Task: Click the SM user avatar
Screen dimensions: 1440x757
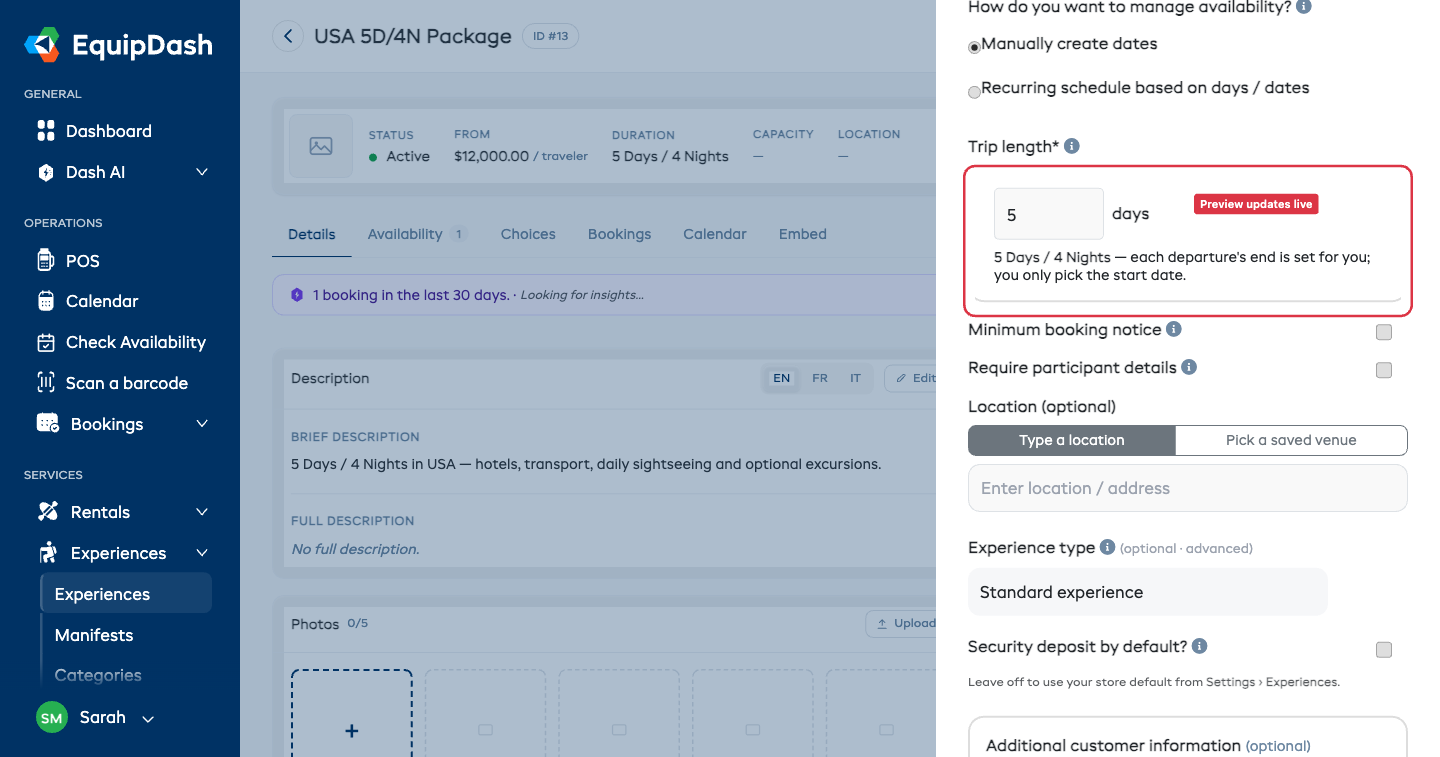Action: 52,717
